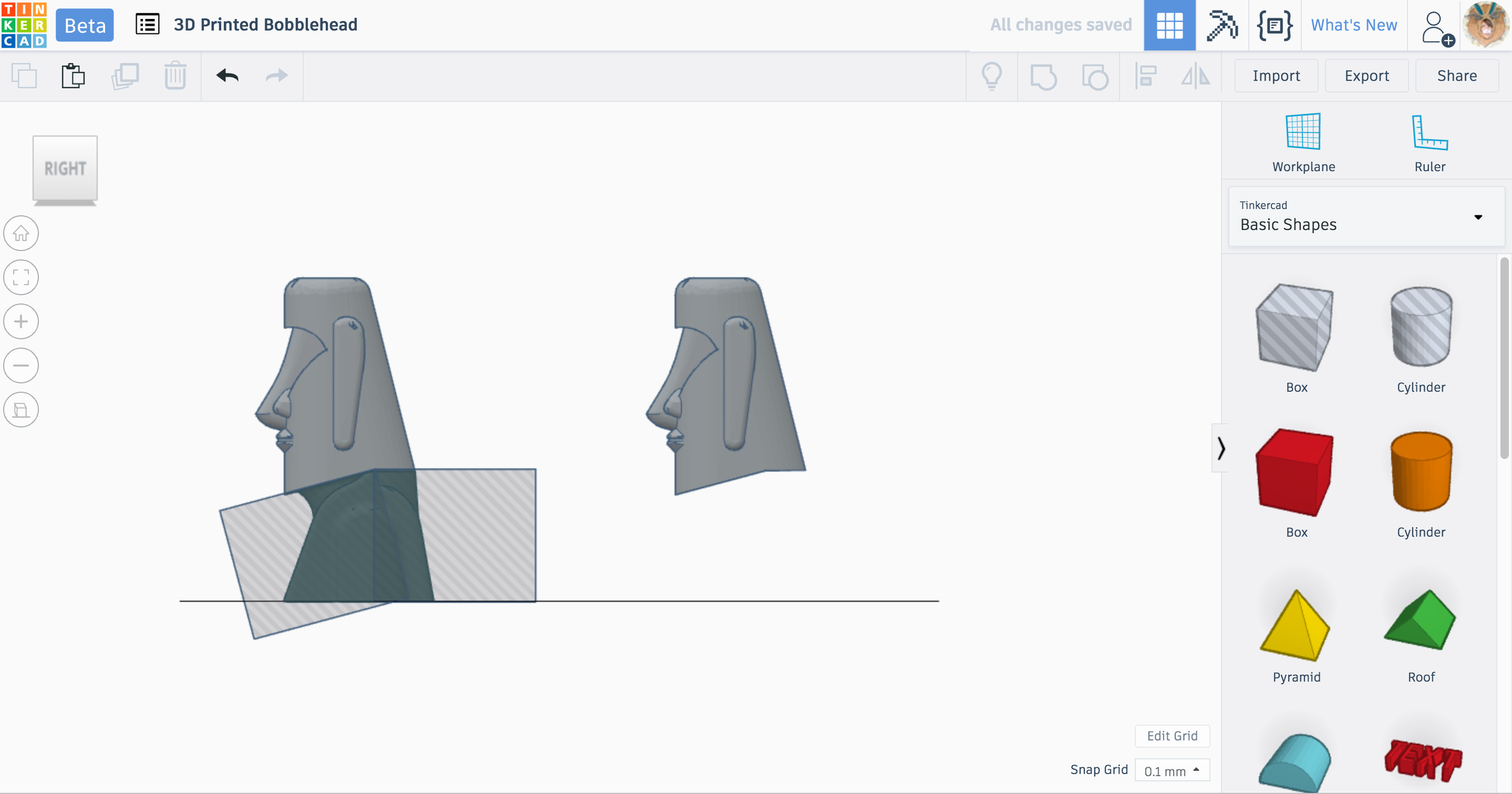Click the Undo arrow icon
This screenshot has height=794, width=1512.
227,76
